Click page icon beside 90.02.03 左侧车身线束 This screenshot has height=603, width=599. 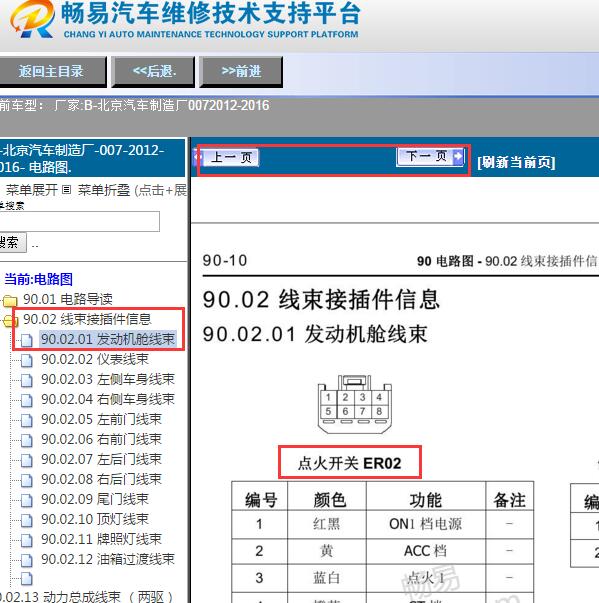(27, 380)
